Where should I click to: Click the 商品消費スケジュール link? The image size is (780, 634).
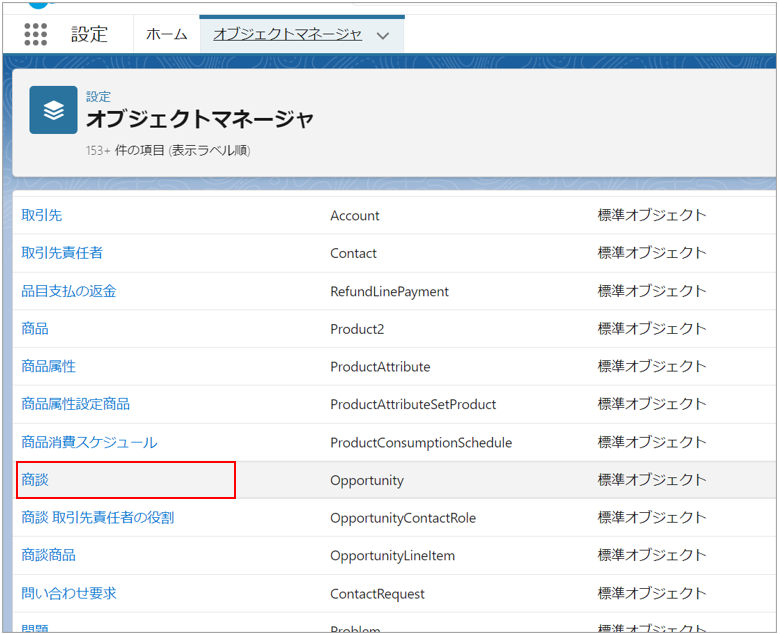coord(89,442)
